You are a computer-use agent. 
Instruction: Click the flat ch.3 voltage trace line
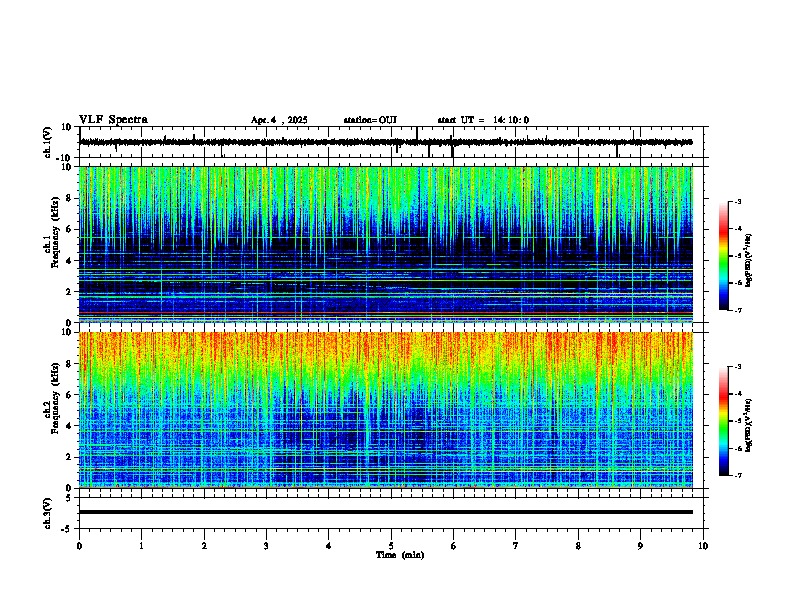(386, 512)
